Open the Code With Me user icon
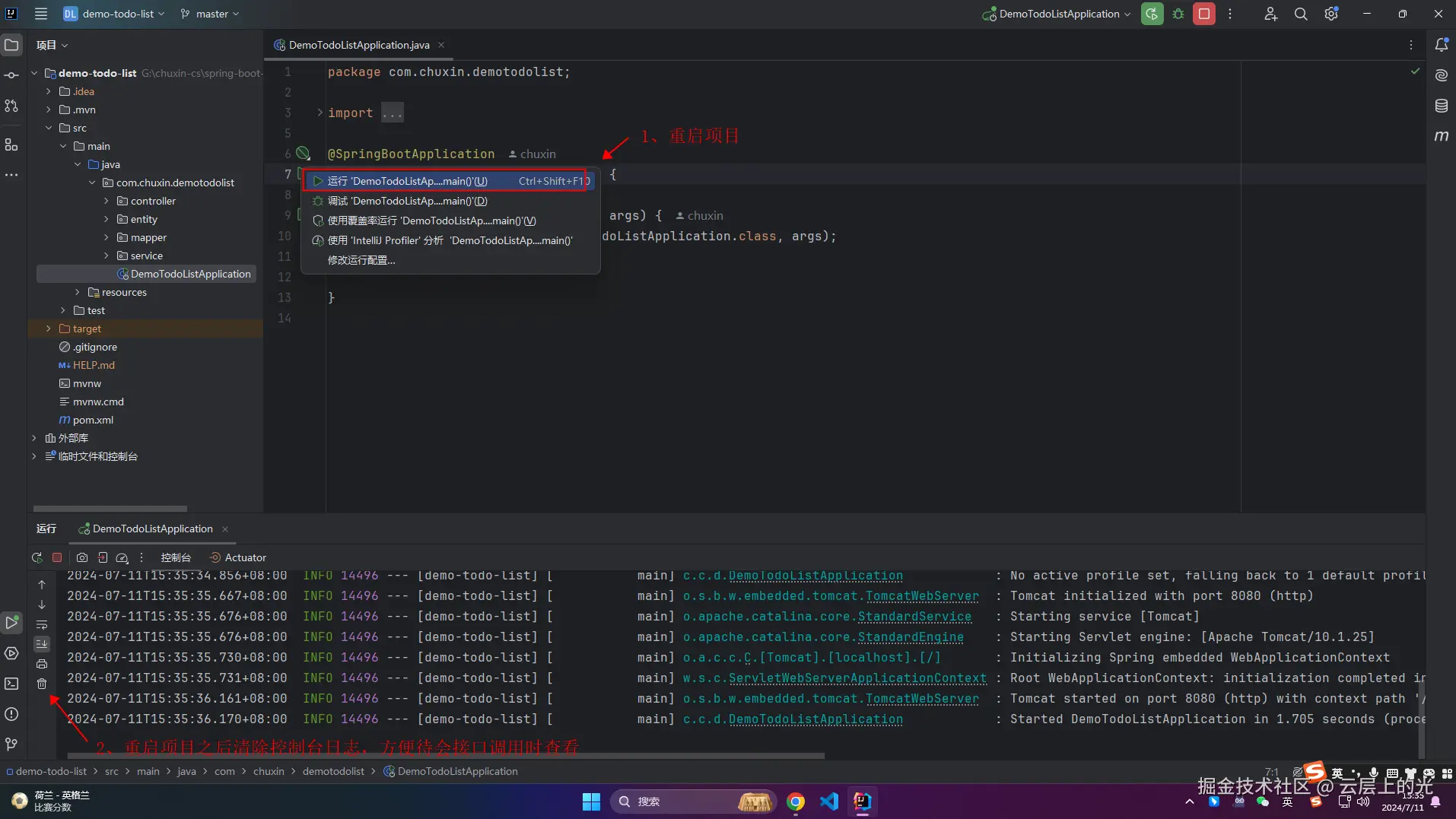The height and width of the screenshot is (819, 1456). pos(1270,14)
